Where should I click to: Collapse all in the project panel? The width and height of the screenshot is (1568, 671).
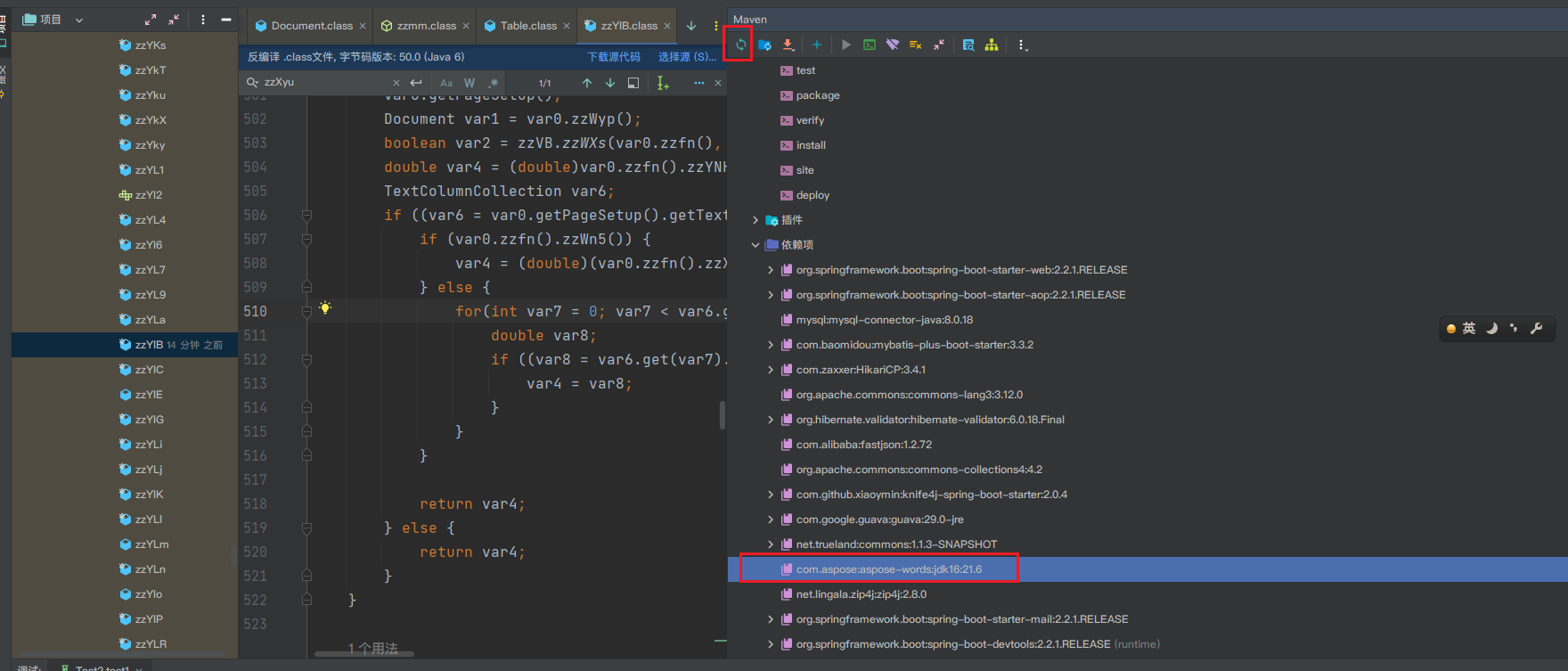tap(174, 19)
